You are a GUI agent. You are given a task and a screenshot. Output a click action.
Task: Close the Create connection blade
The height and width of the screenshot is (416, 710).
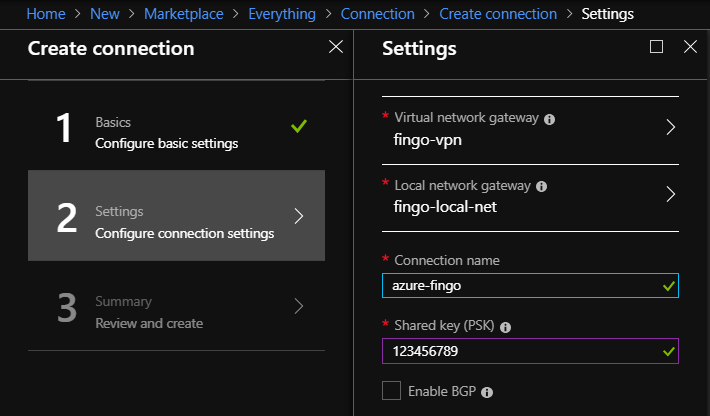pyautogui.click(x=336, y=47)
